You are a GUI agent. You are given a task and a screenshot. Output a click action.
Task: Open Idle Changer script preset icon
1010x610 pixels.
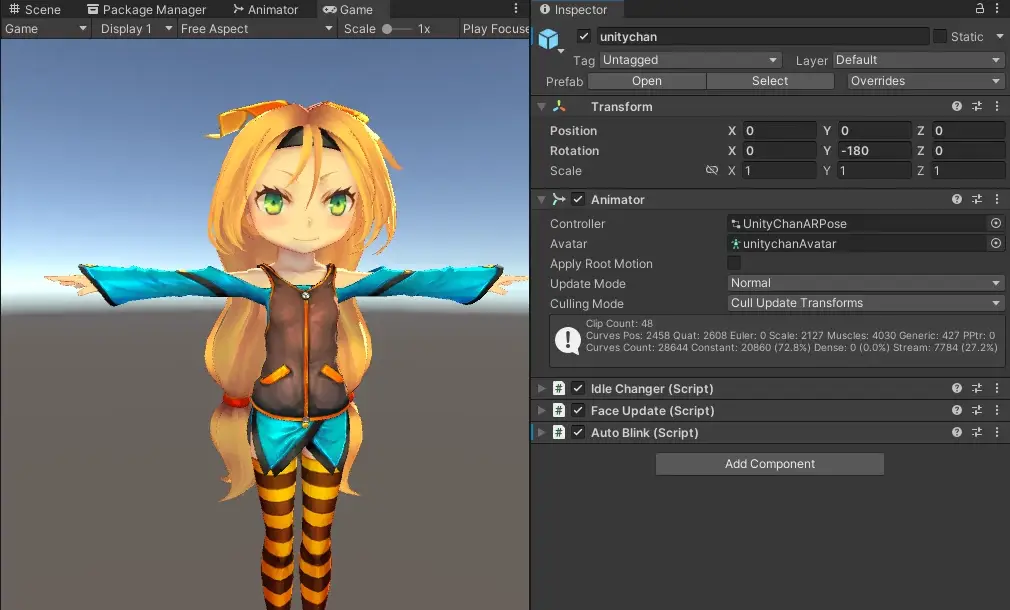click(977, 388)
